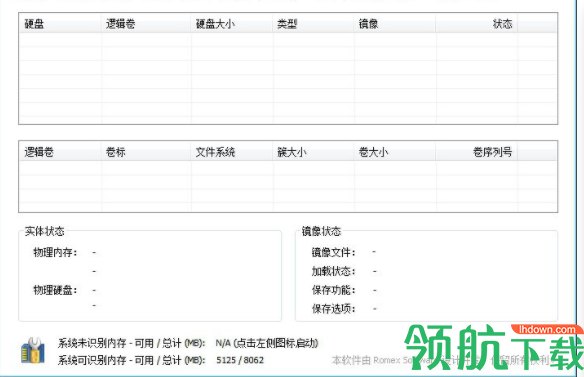
Task: Click the 文件系统 column header
Action: pos(232,152)
